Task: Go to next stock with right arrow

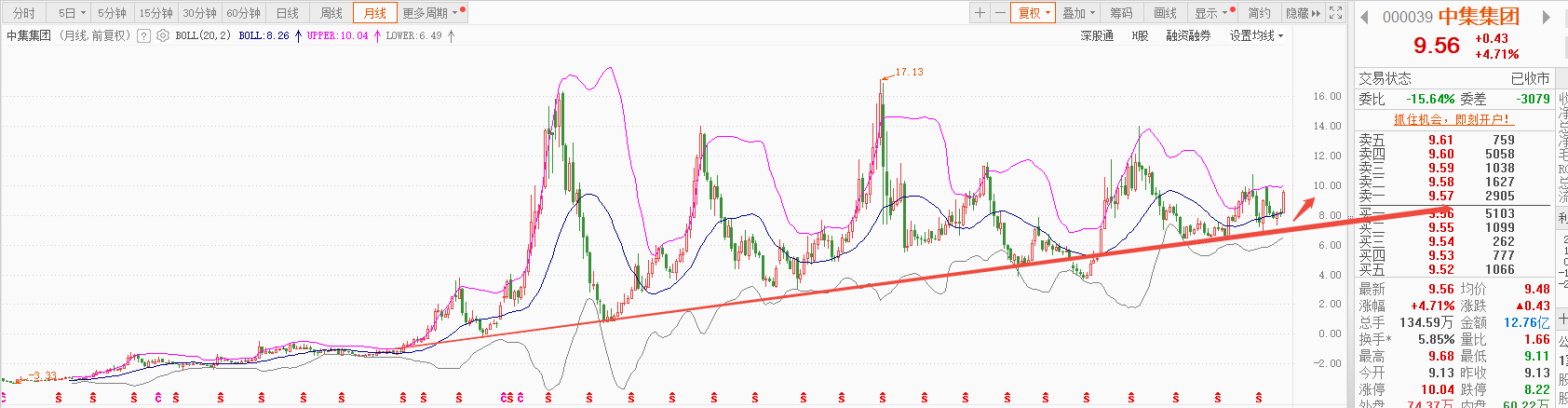Action: click(1547, 17)
